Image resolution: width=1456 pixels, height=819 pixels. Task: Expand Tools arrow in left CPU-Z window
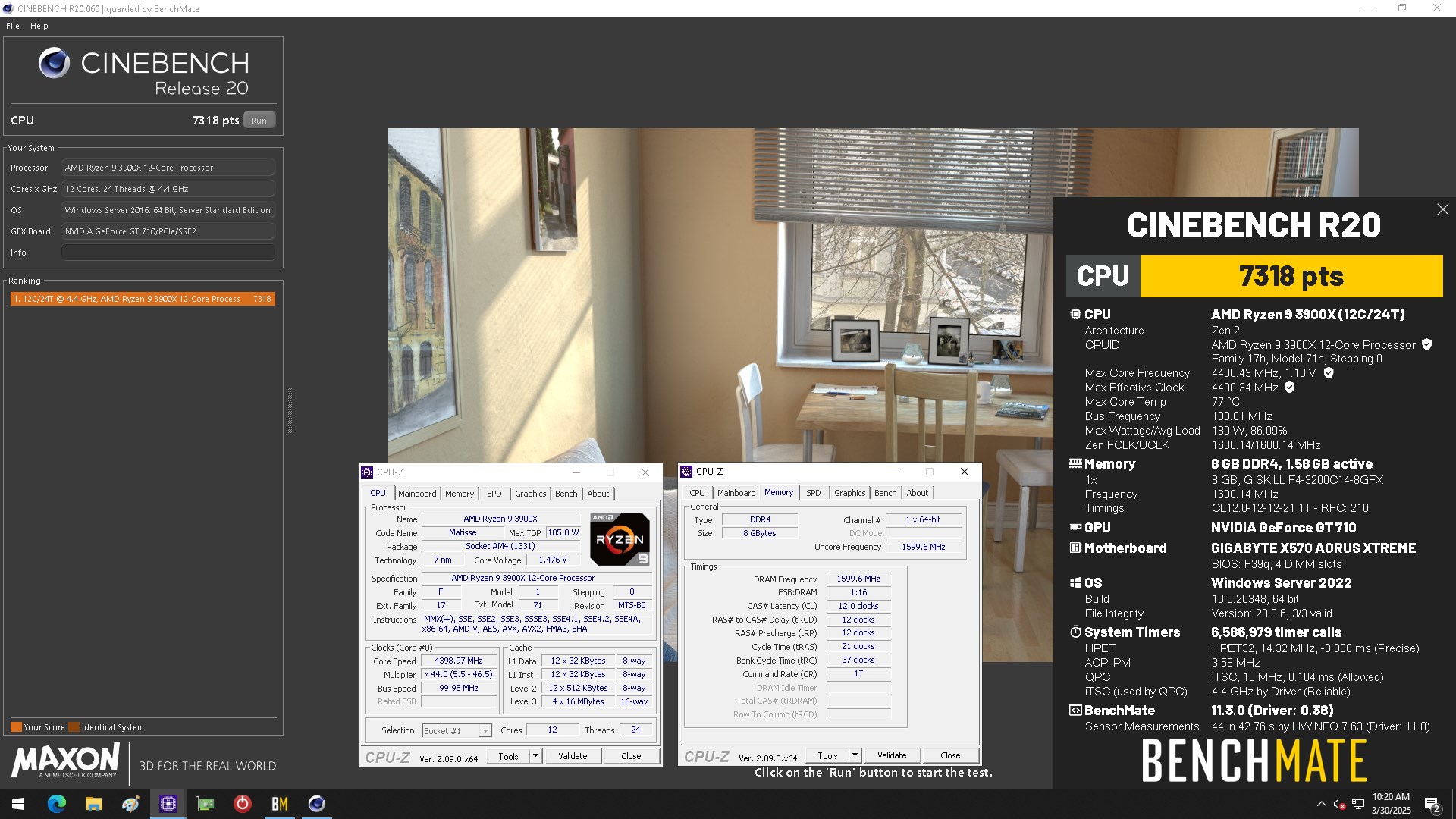tap(535, 755)
